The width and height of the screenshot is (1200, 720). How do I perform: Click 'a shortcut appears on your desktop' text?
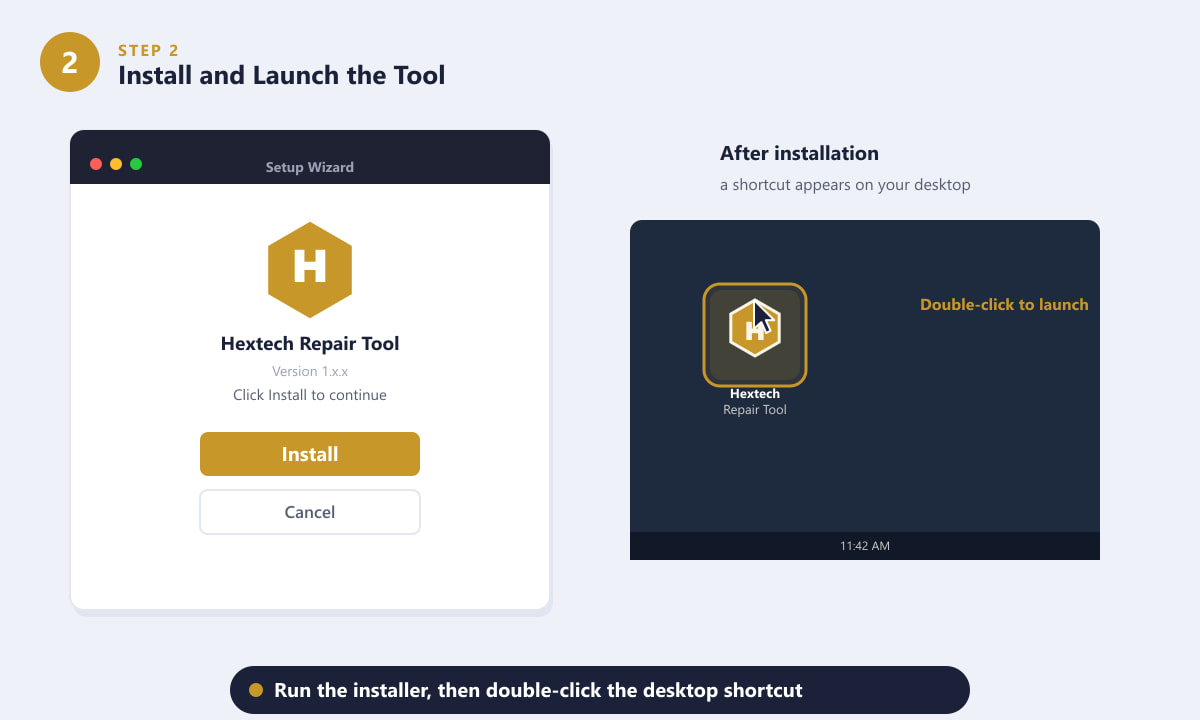pos(845,185)
